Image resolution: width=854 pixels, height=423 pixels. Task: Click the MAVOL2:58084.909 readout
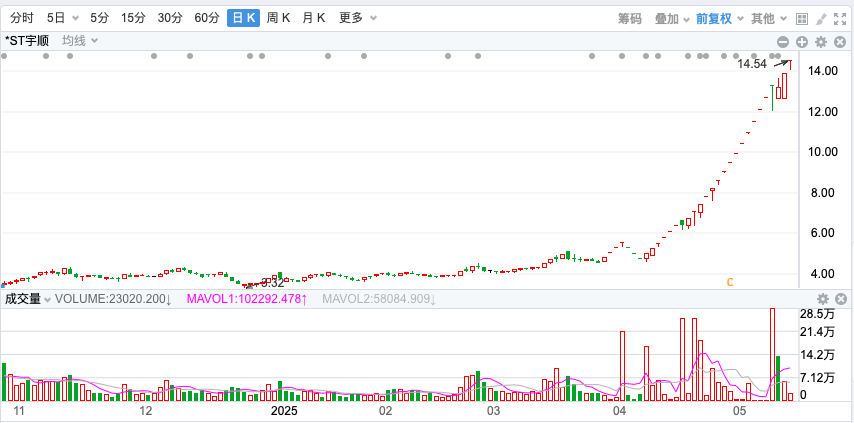(379, 299)
